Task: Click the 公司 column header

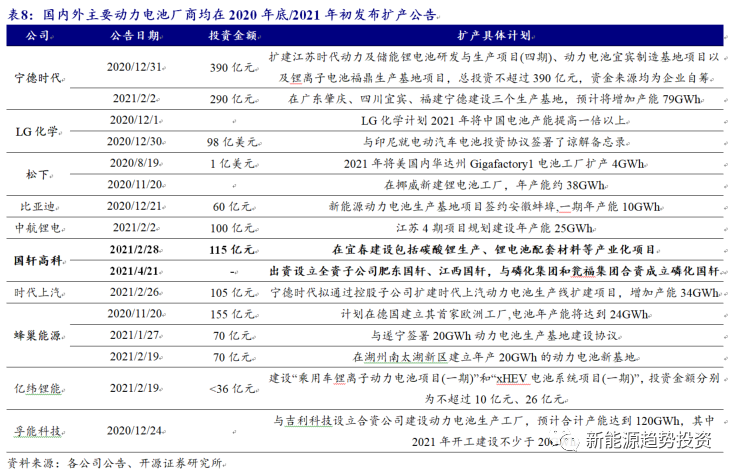Action: click(x=38, y=36)
